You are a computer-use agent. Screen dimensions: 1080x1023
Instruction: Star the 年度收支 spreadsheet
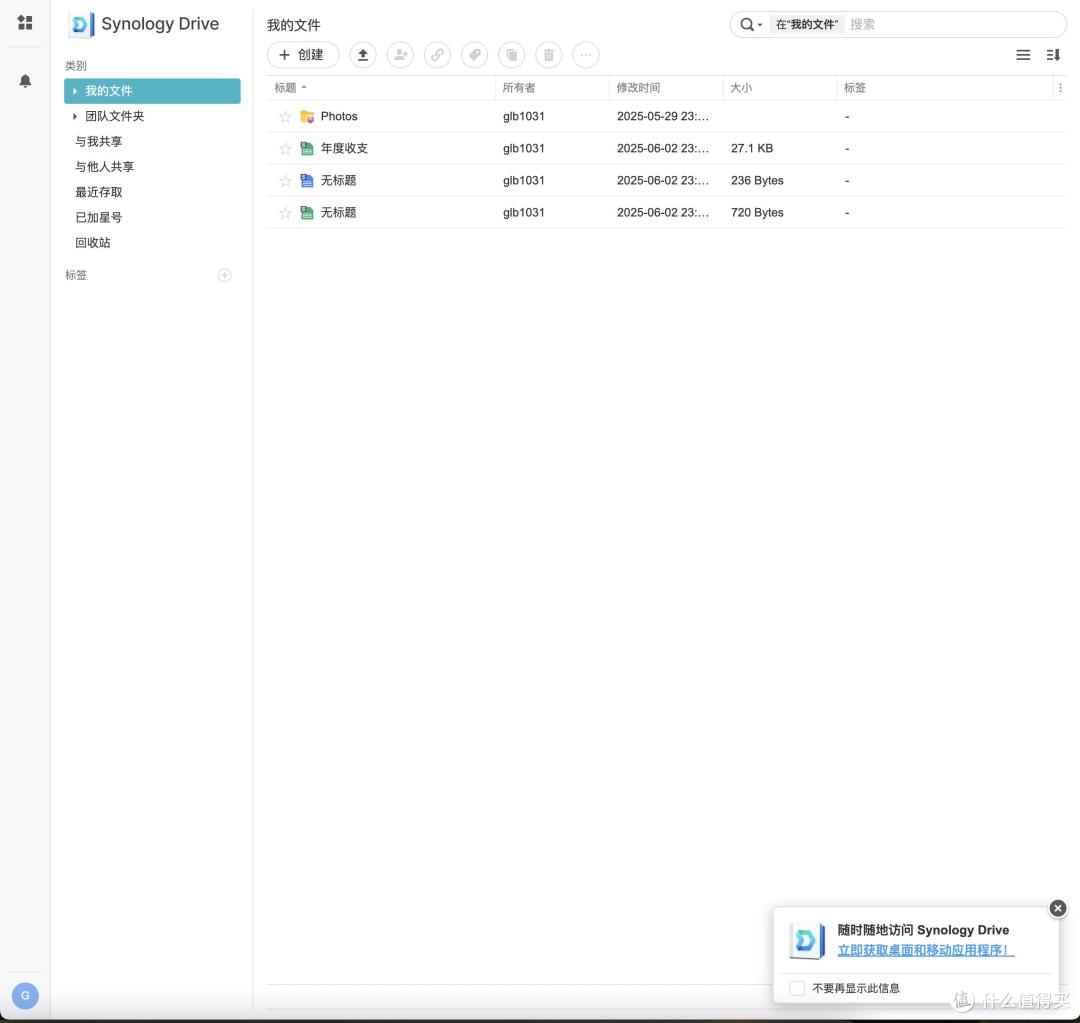285,149
